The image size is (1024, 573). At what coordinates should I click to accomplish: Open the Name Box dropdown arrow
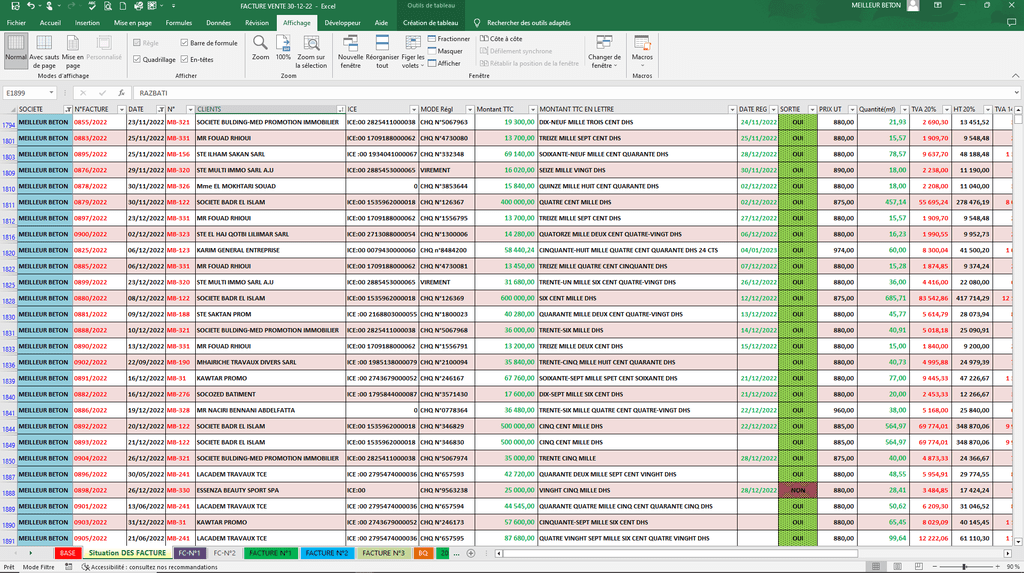click(51, 93)
